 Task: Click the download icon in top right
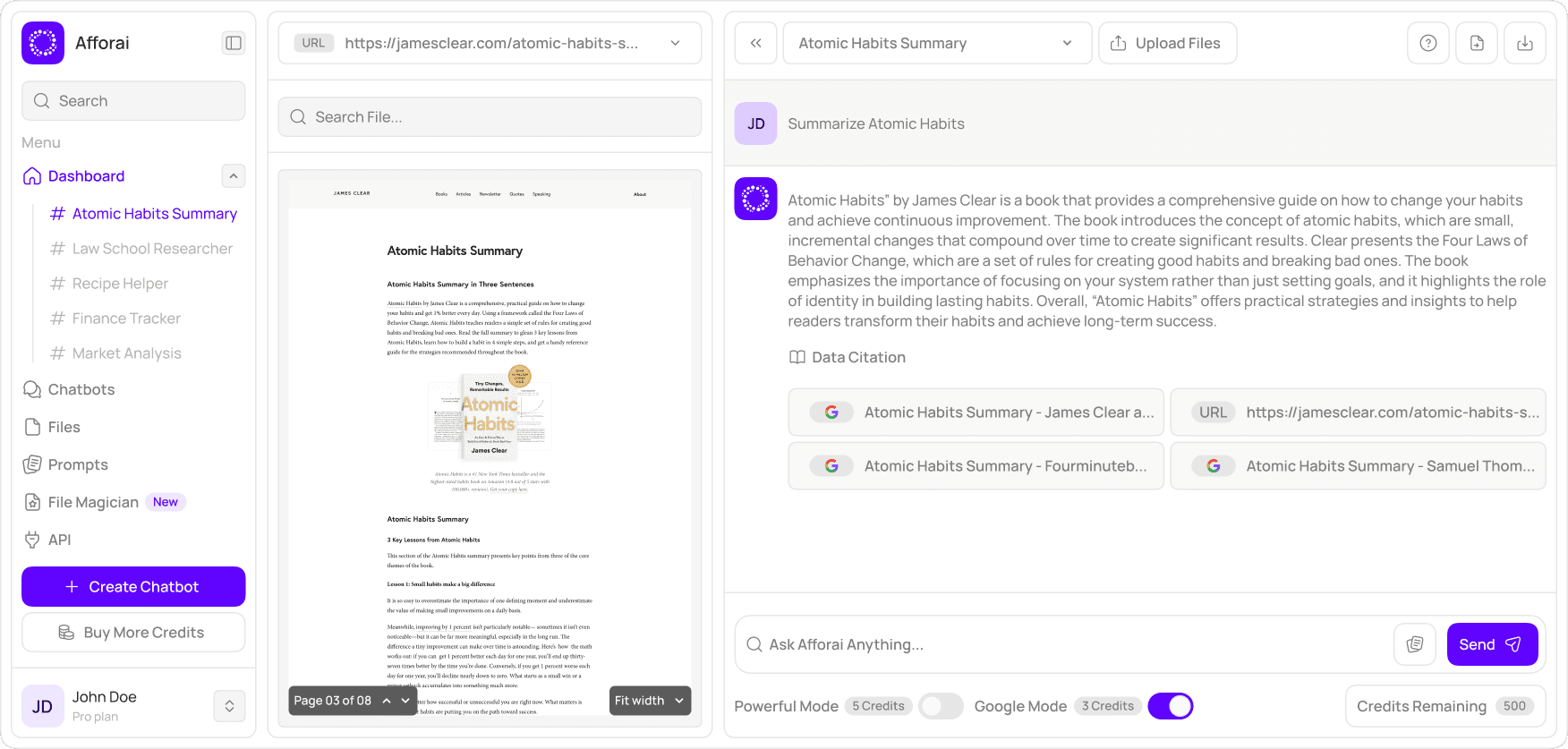coord(1525,43)
